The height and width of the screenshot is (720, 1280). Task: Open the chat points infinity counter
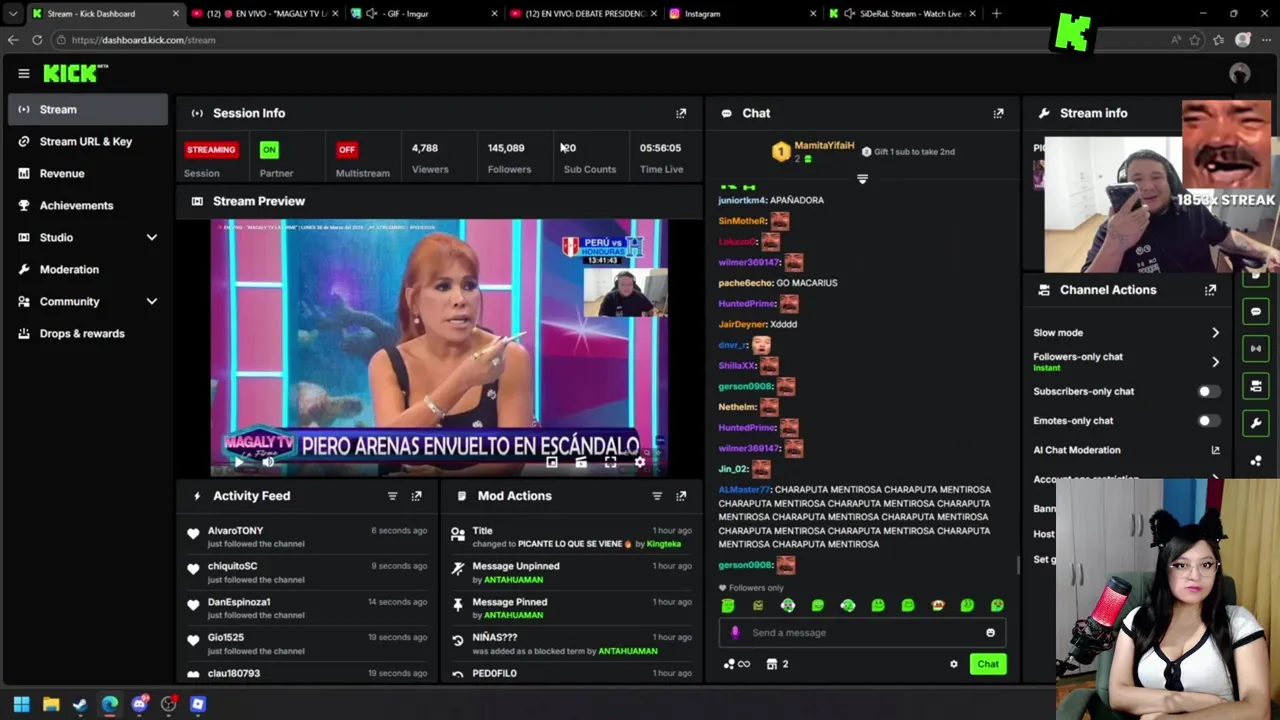[x=737, y=664]
